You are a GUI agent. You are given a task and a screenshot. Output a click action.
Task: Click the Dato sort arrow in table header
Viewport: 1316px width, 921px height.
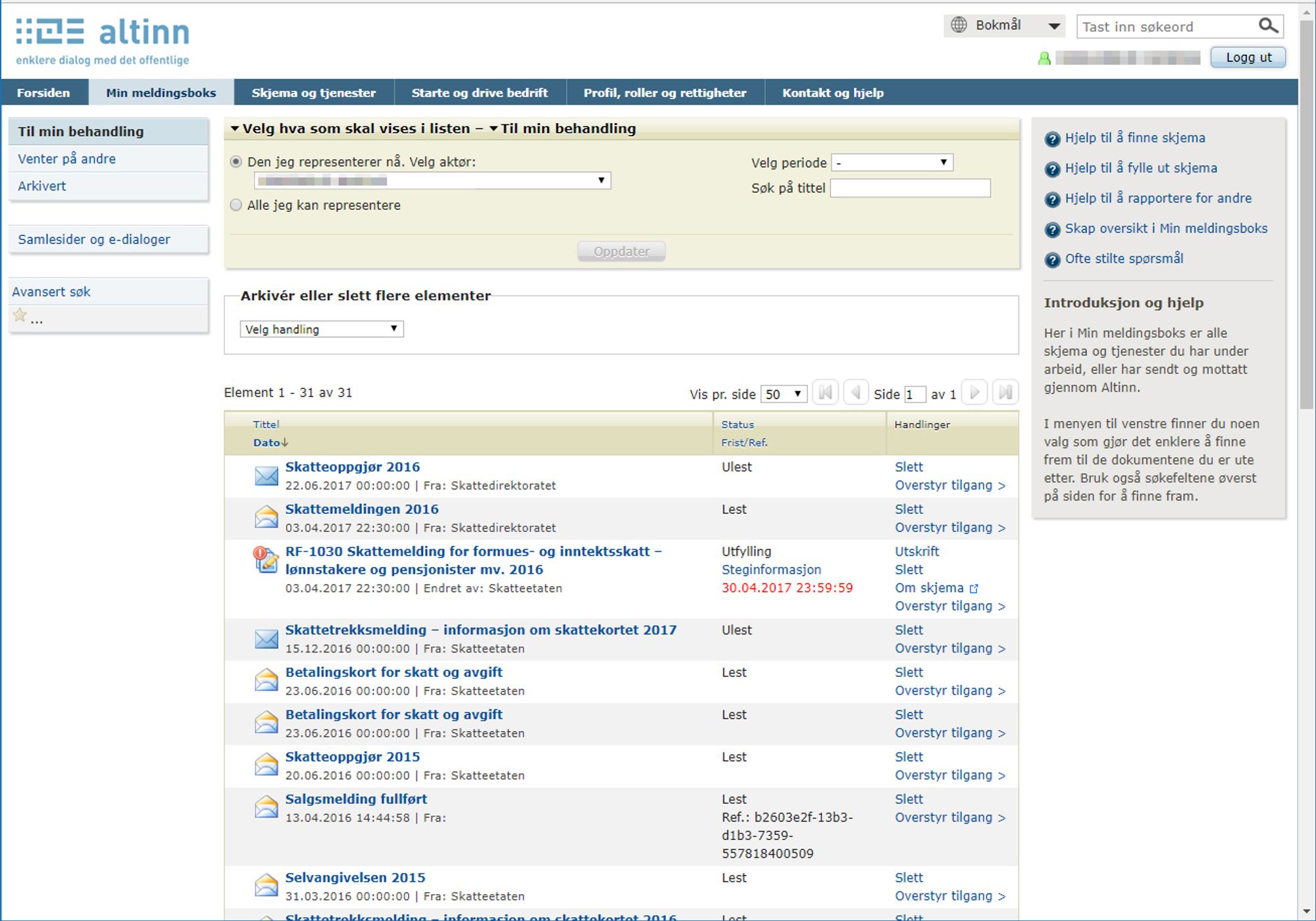tap(285, 443)
